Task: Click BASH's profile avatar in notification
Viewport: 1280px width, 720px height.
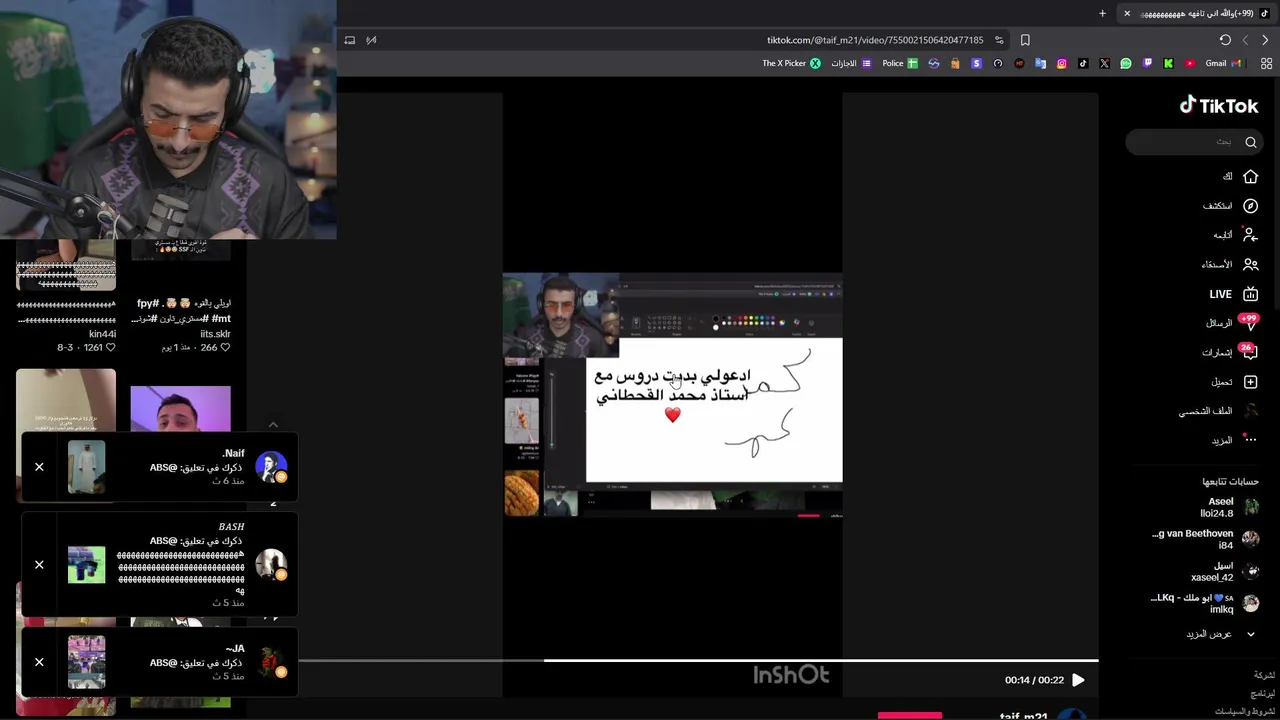Action: (271, 565)
